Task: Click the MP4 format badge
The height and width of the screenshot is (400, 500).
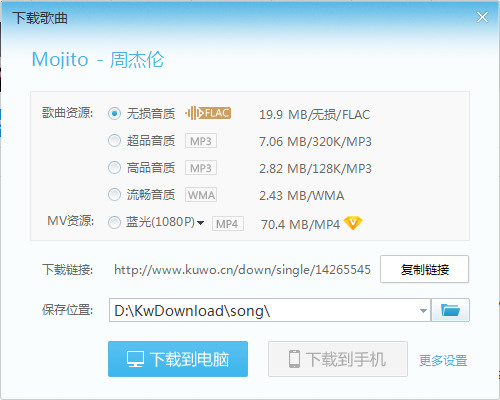Action: point(228,224)
